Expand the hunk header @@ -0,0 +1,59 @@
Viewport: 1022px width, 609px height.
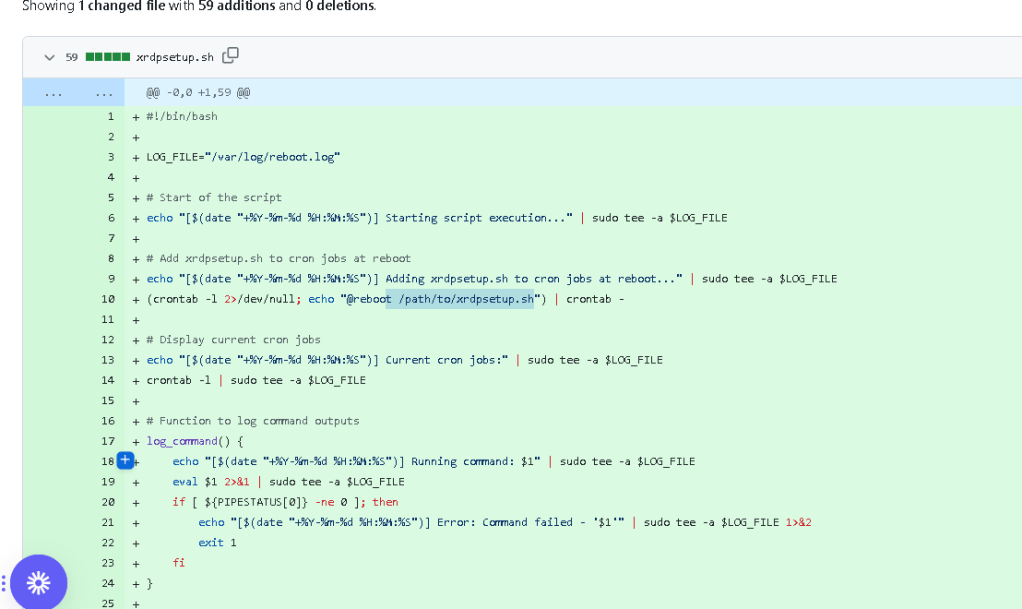[198, 93]
